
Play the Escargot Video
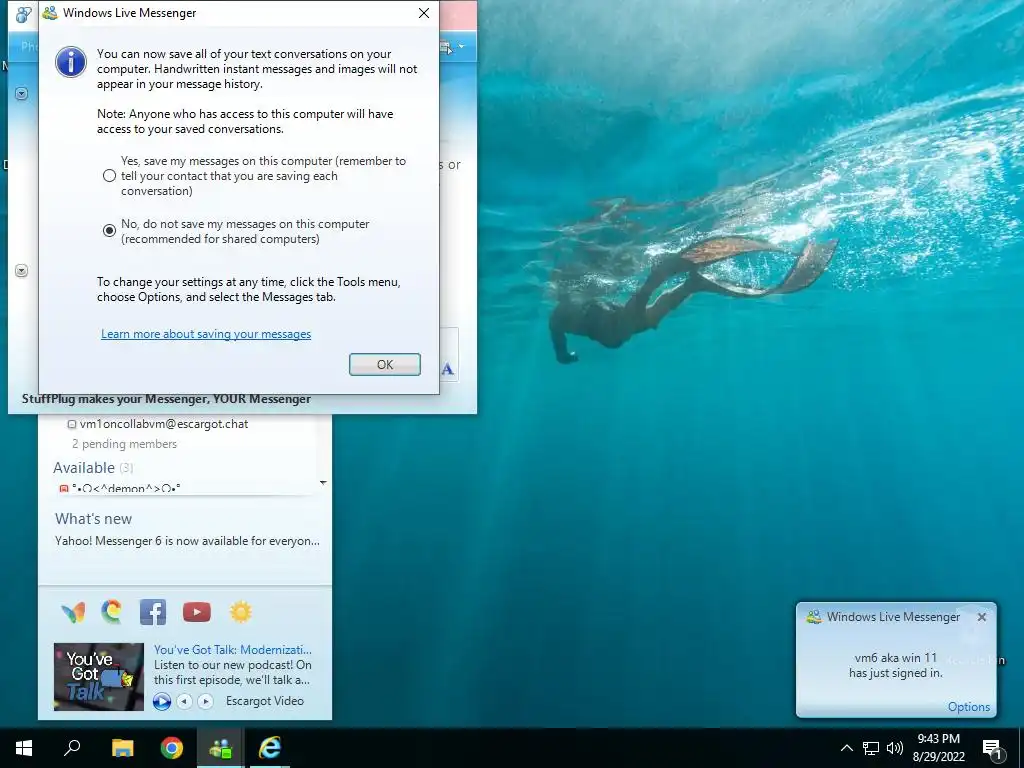pos(161,701)
